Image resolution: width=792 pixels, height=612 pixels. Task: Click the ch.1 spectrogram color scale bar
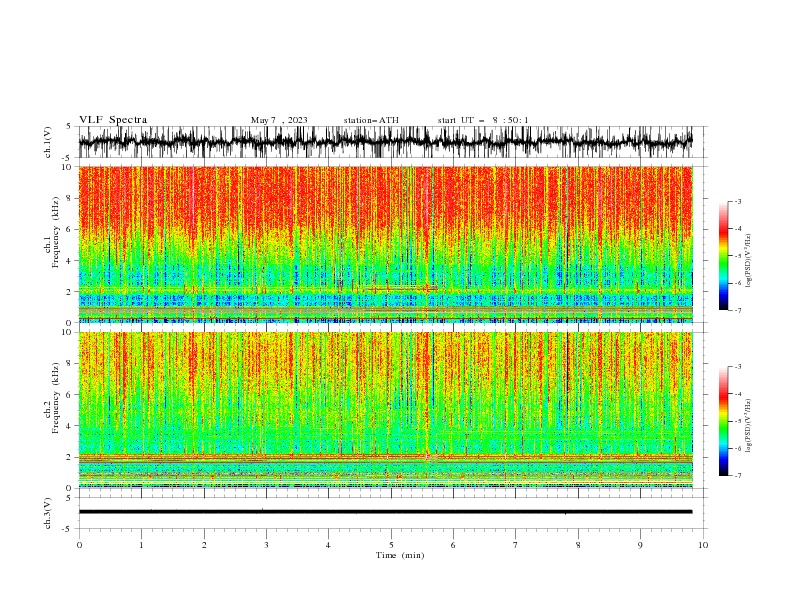tap(723, 256)
